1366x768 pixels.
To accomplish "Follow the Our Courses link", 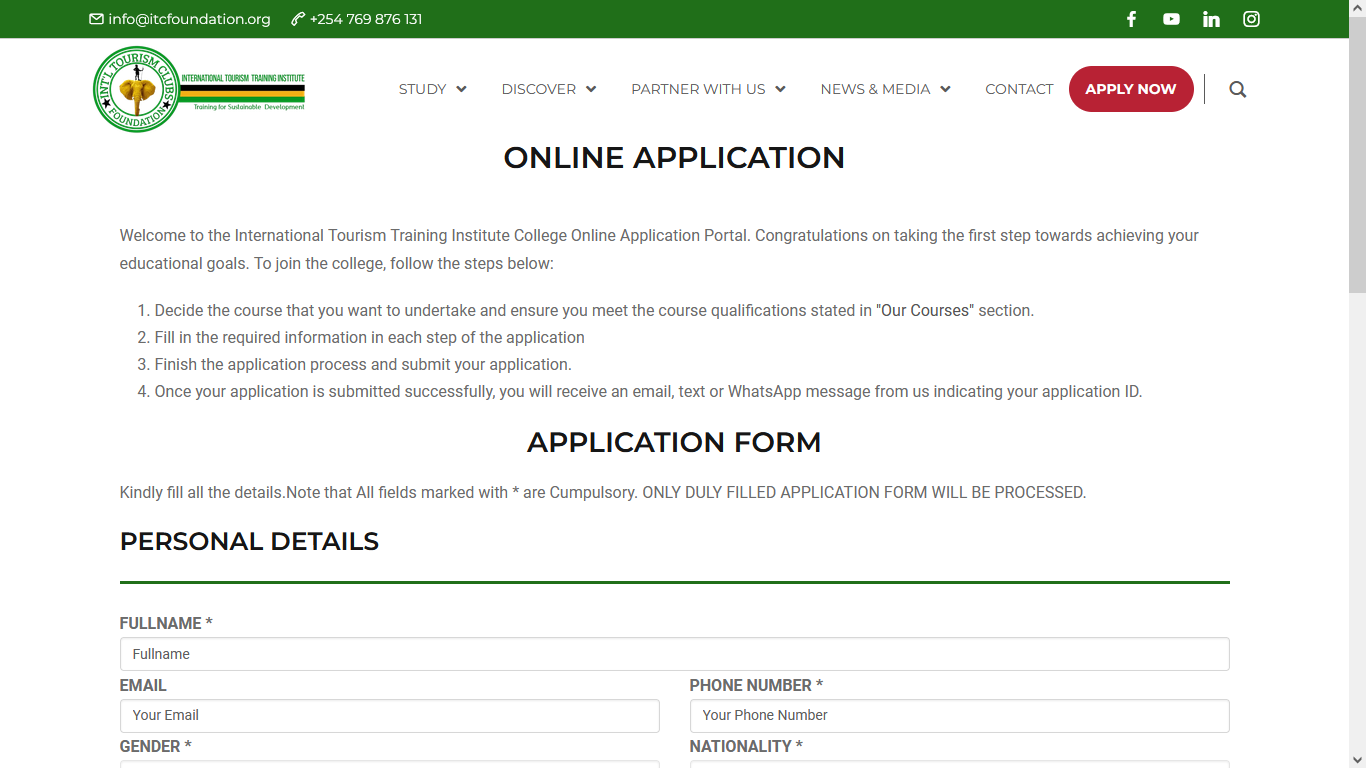I will coord(925,311).
